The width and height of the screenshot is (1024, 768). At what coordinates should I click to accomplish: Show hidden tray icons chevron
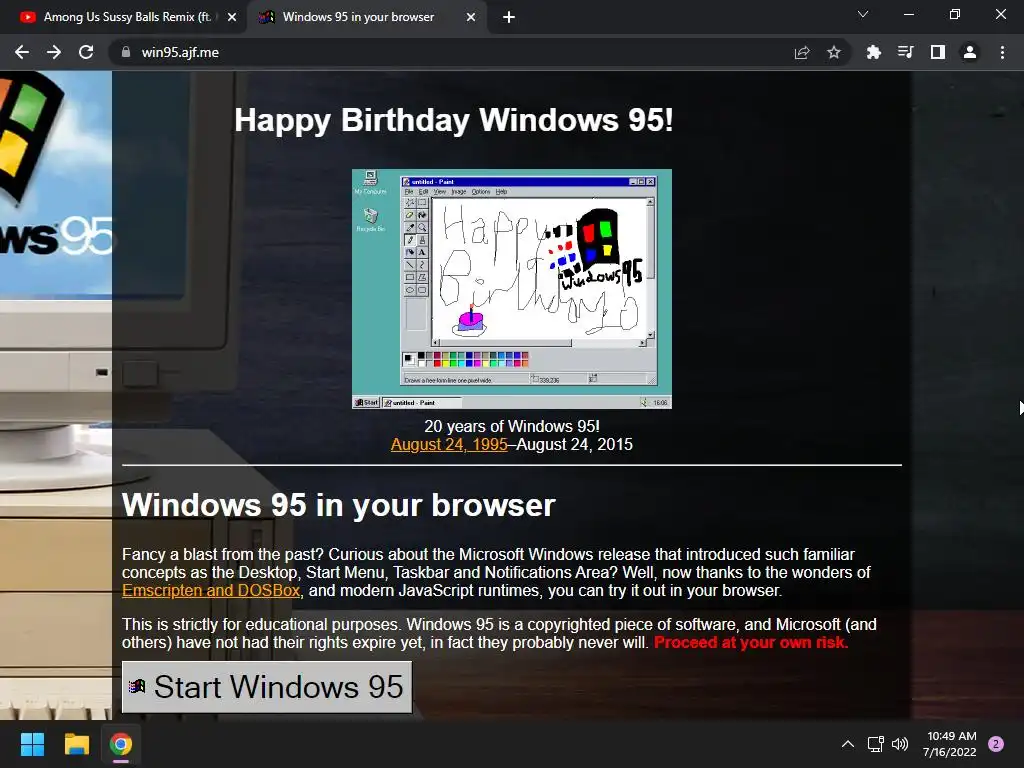point(848,744)
